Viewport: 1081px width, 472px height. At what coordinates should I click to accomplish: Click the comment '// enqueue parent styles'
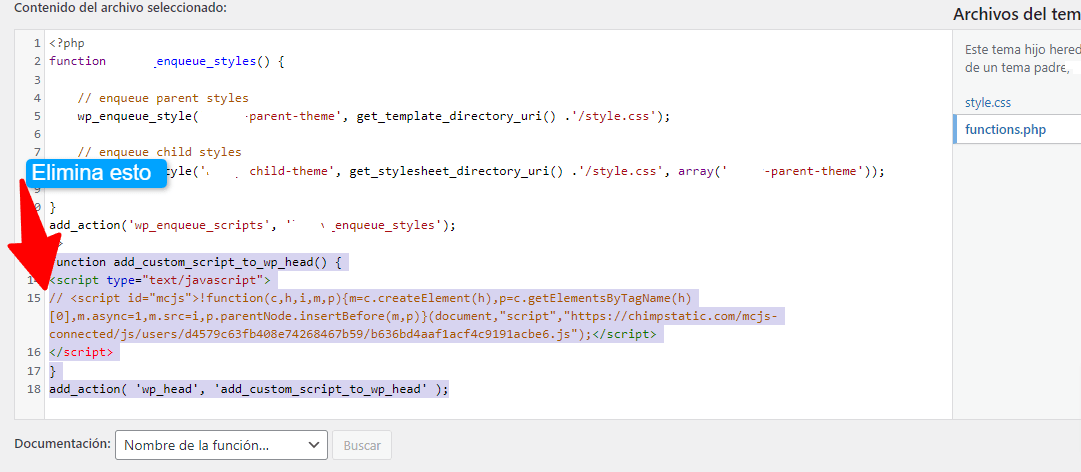[x=163, y=98]
